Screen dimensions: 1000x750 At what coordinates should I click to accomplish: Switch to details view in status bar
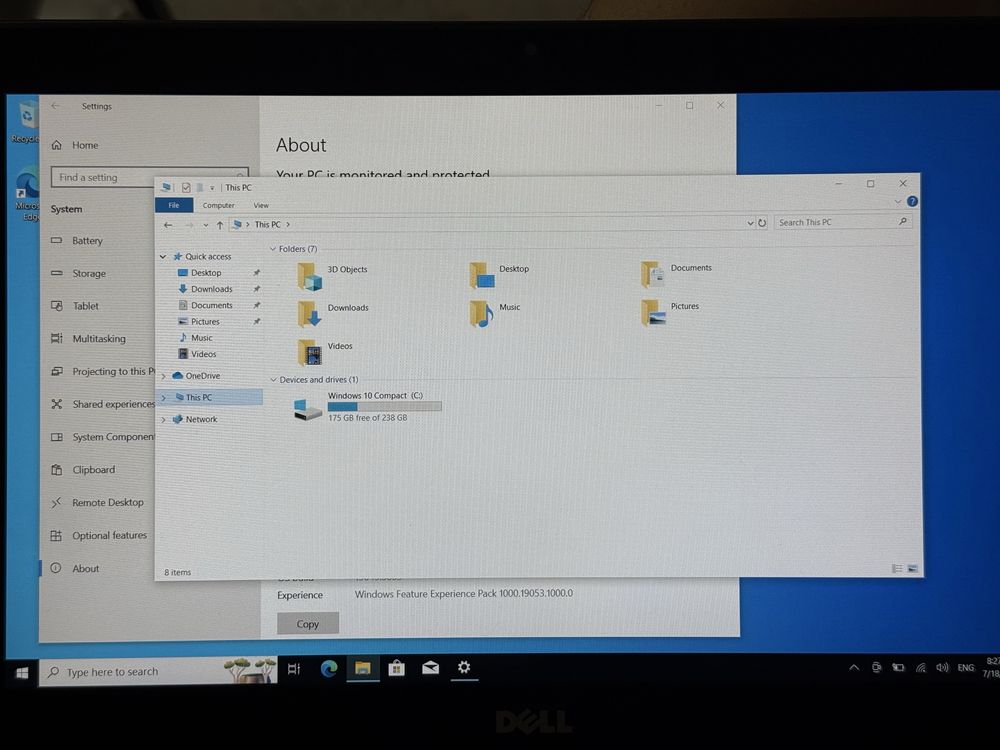tap(897, 568)
